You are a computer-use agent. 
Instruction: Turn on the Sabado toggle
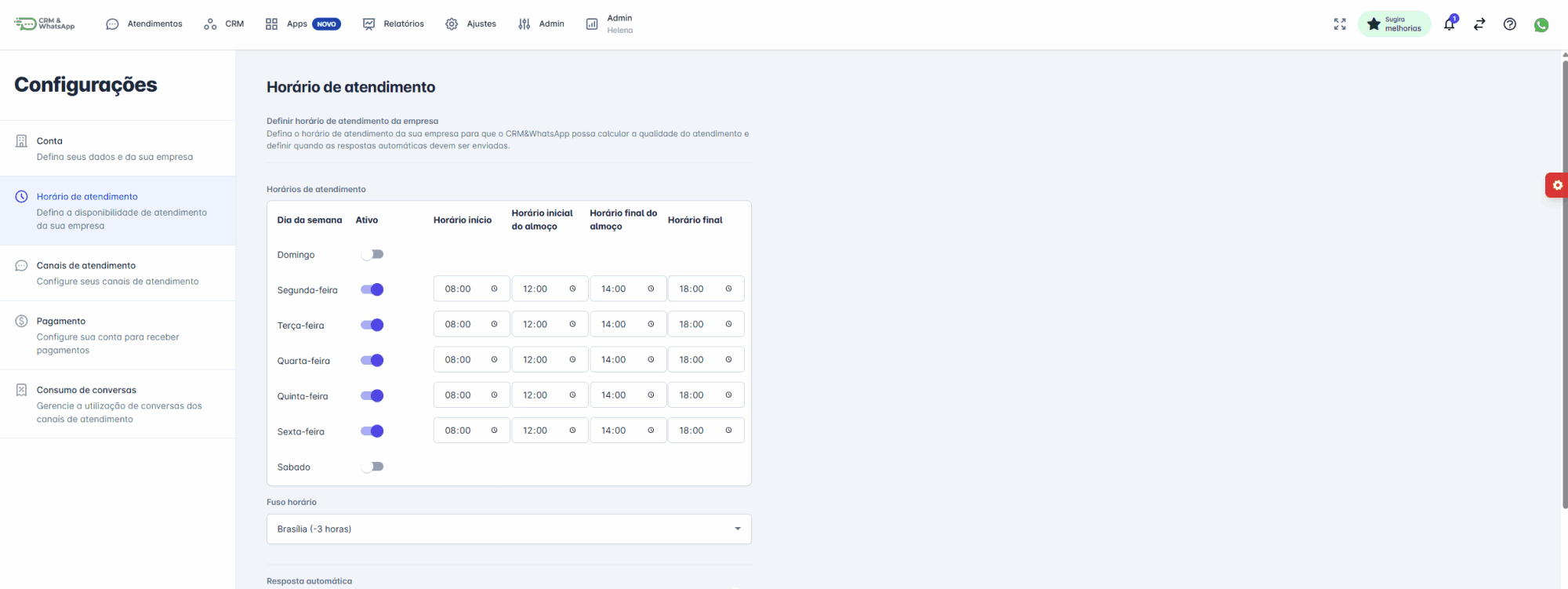[372, 467]
